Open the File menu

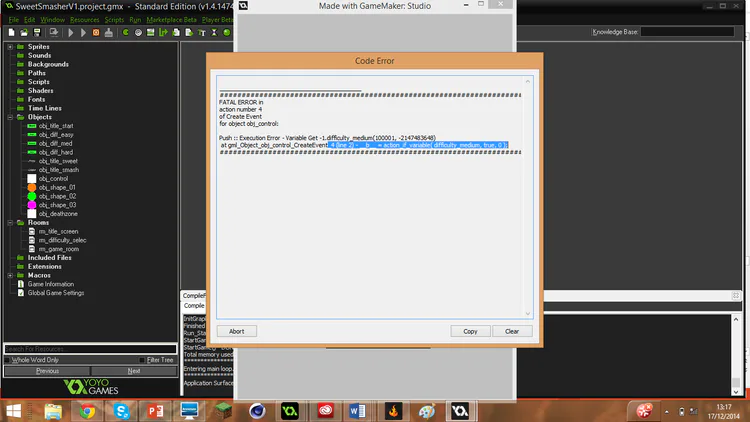tap(14, 20)
